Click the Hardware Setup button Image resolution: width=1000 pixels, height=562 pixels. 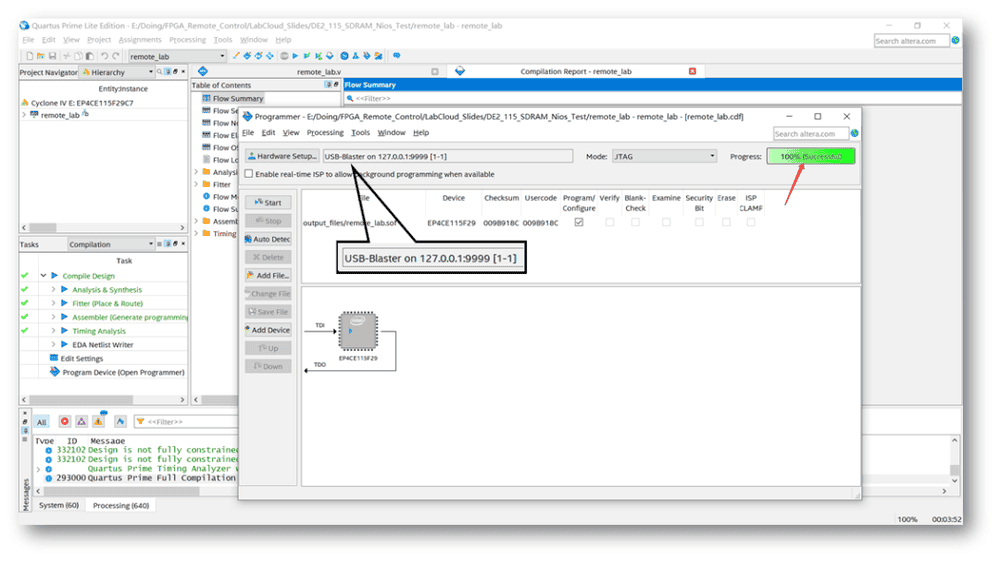click(x=281, y=156)
